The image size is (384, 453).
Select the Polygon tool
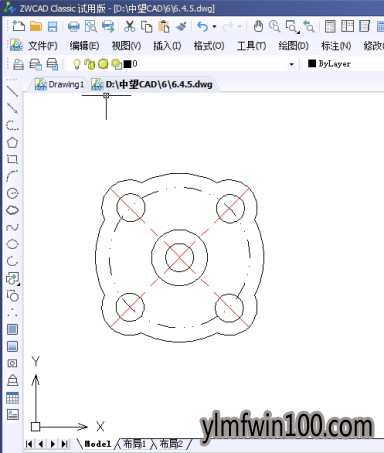pyautogui.click(x=12, y=142)
